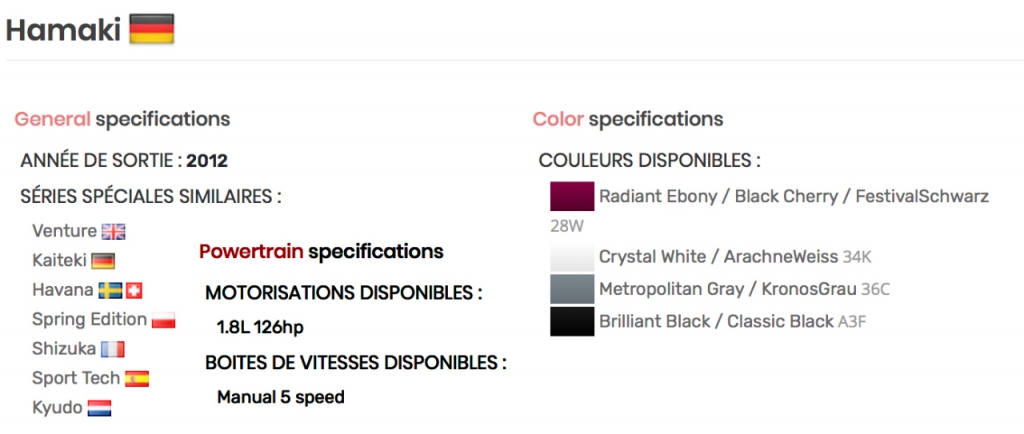Click the German flag beside the Hamaki title
Viewport: 1024px width, 434px height.
click(x=152, y=29)
